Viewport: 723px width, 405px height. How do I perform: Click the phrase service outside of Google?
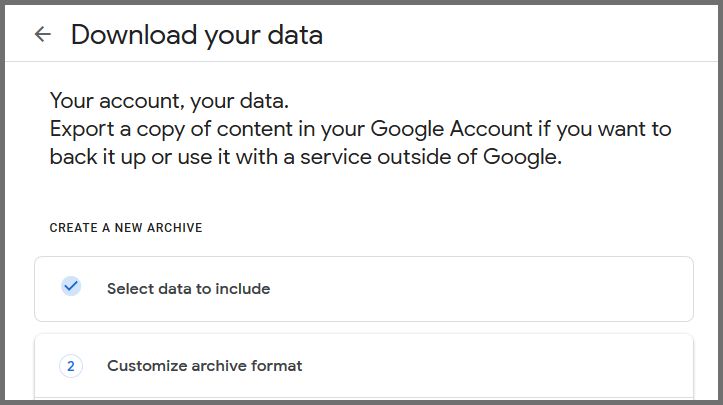pos(431,157)
